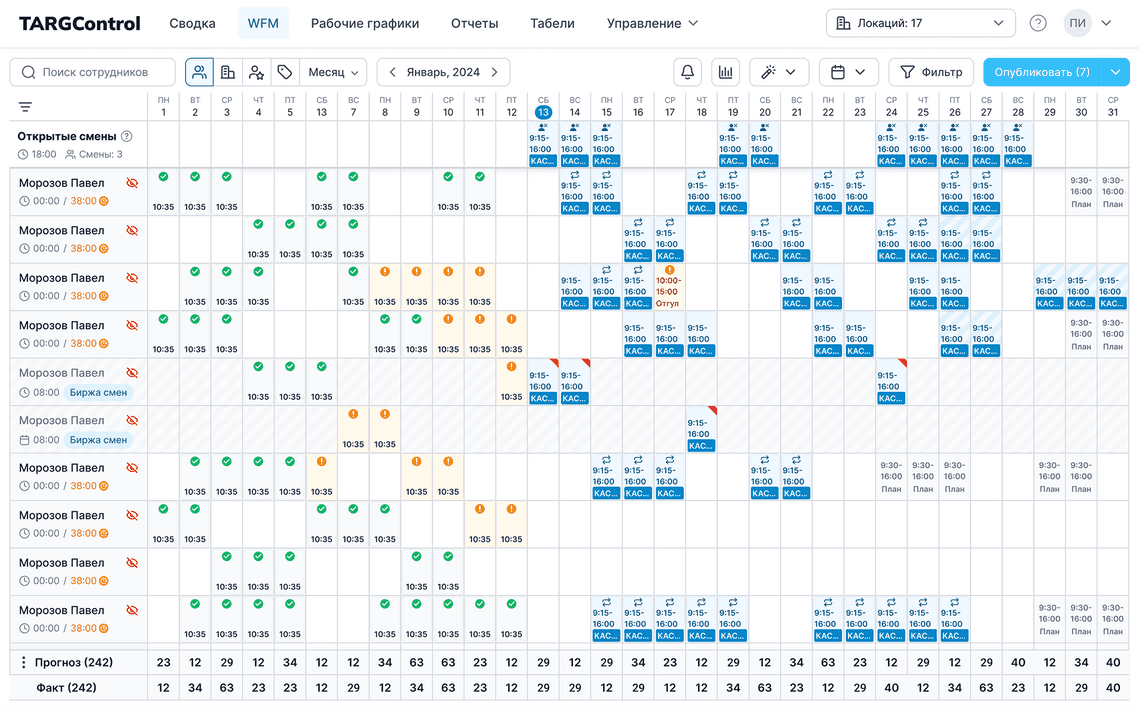Switch to employees view icon
Image resolution: width=1140 pixels, height=708 pixels.
200,72
